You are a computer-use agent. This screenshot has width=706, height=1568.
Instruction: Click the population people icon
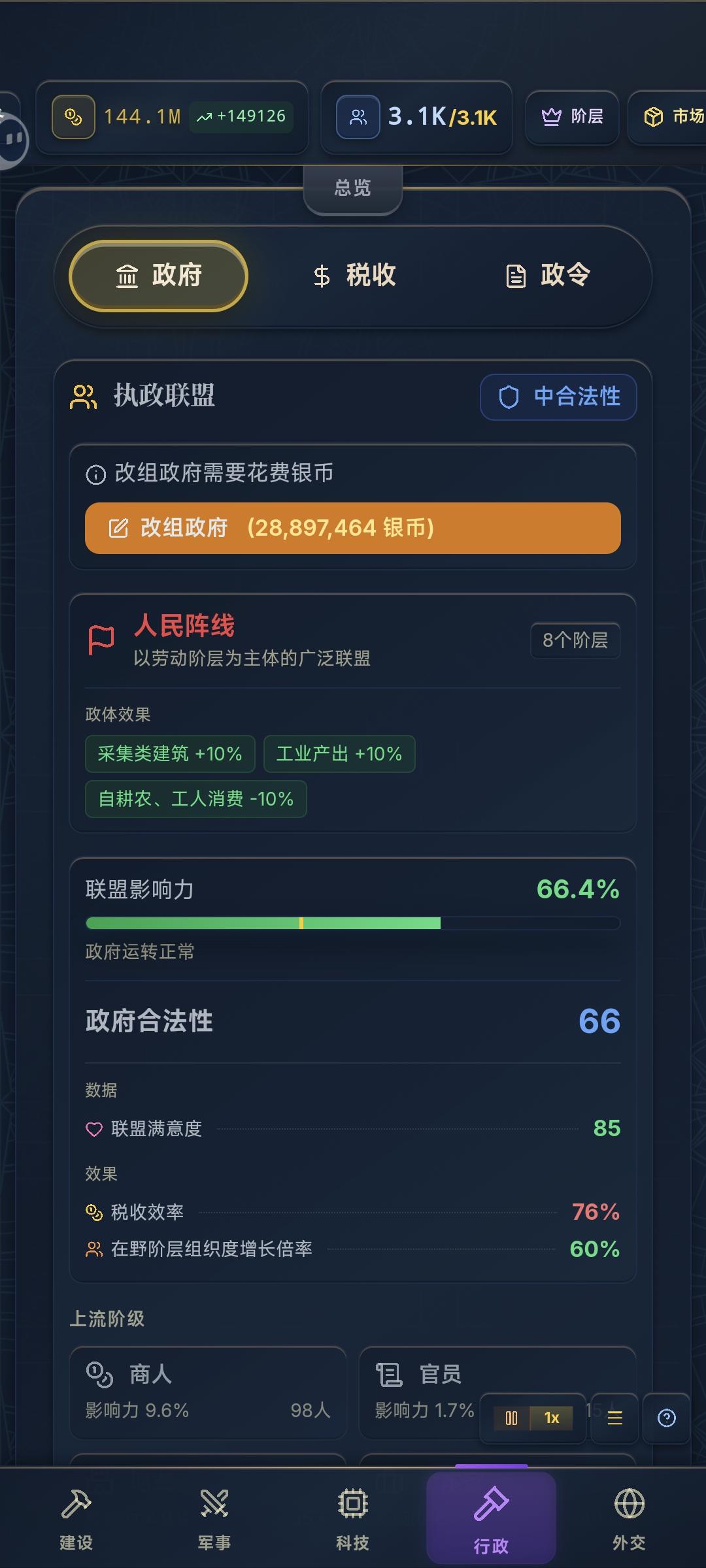358,118
